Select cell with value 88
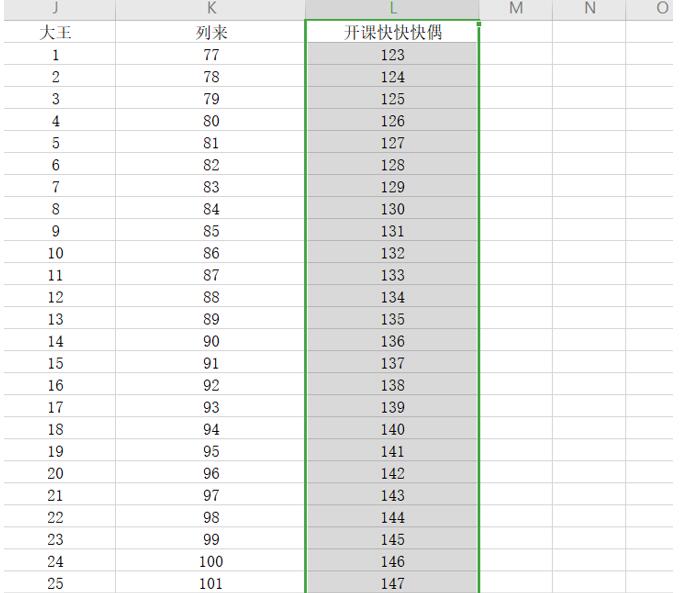Image resolution: width=691 pixels, height=593 pixels. tap(211, 297)
